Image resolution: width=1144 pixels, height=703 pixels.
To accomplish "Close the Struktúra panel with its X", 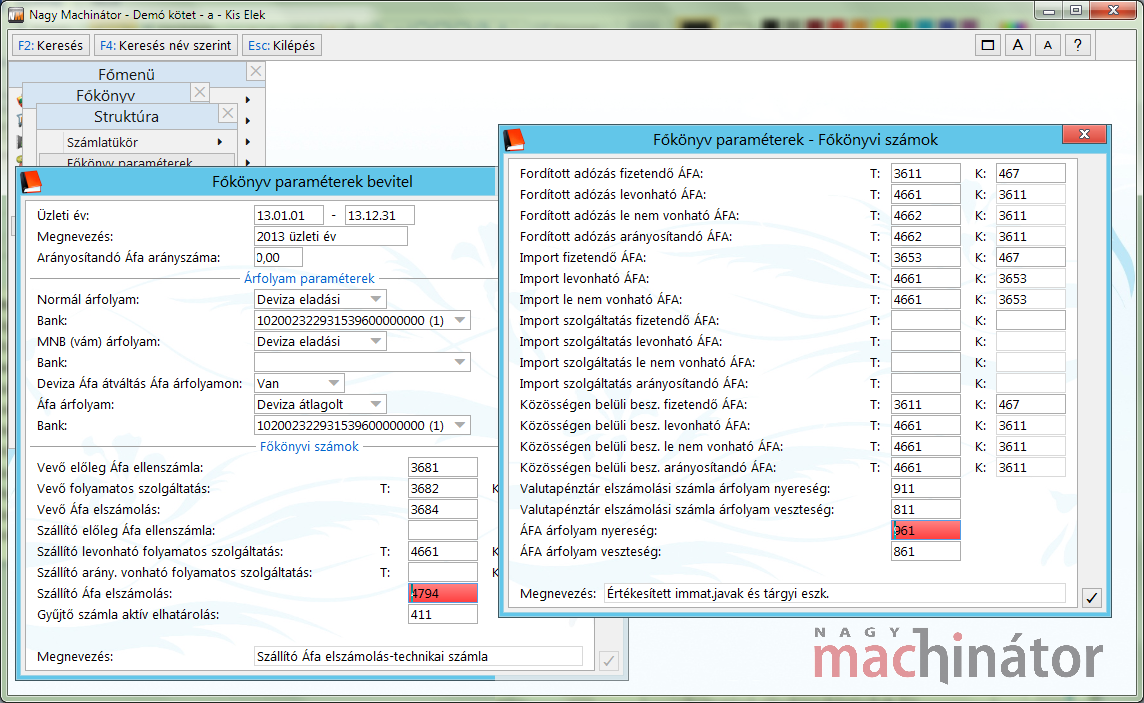I will [x=228, y=114].
